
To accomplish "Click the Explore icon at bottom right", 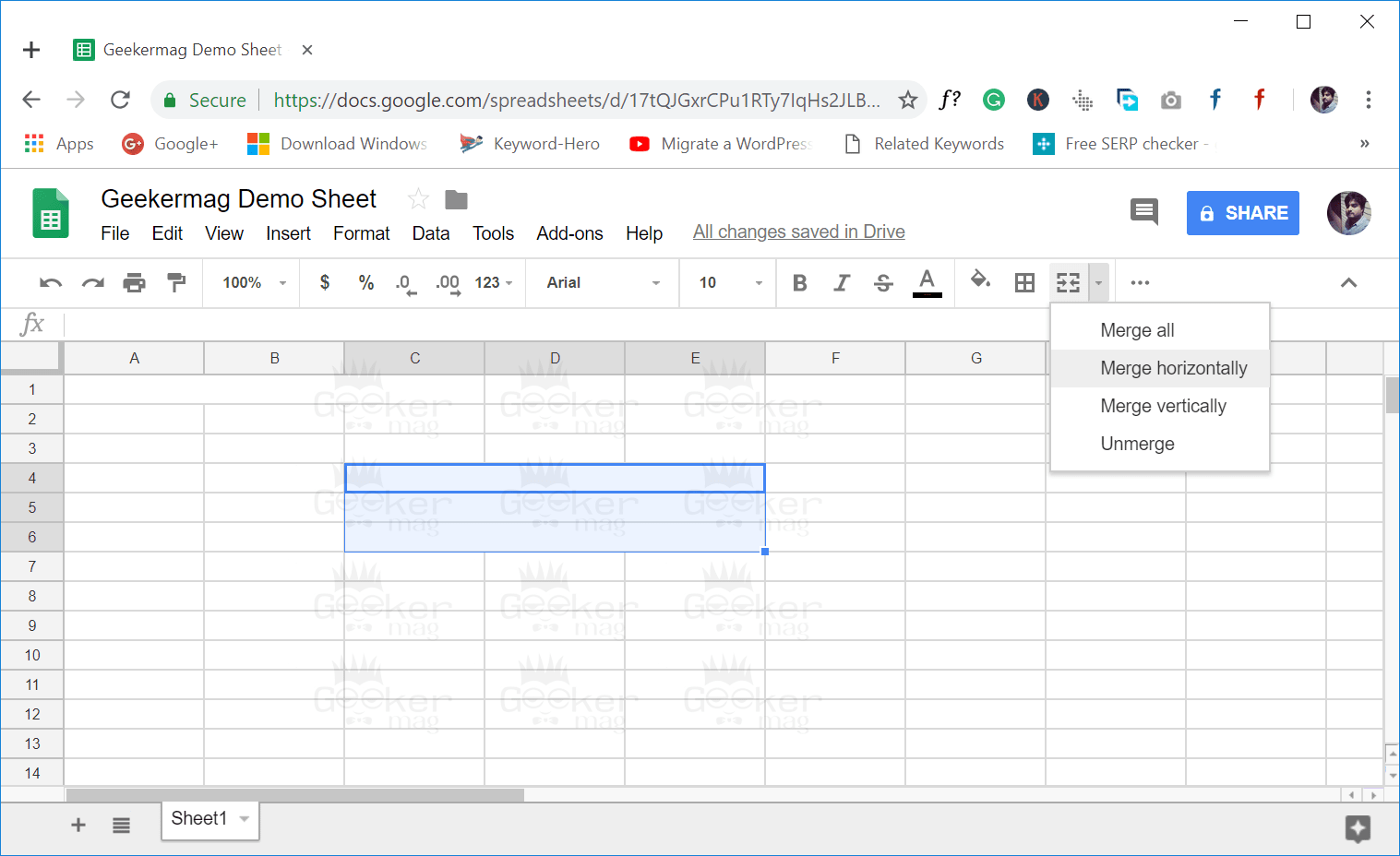I will (1358, 827).
